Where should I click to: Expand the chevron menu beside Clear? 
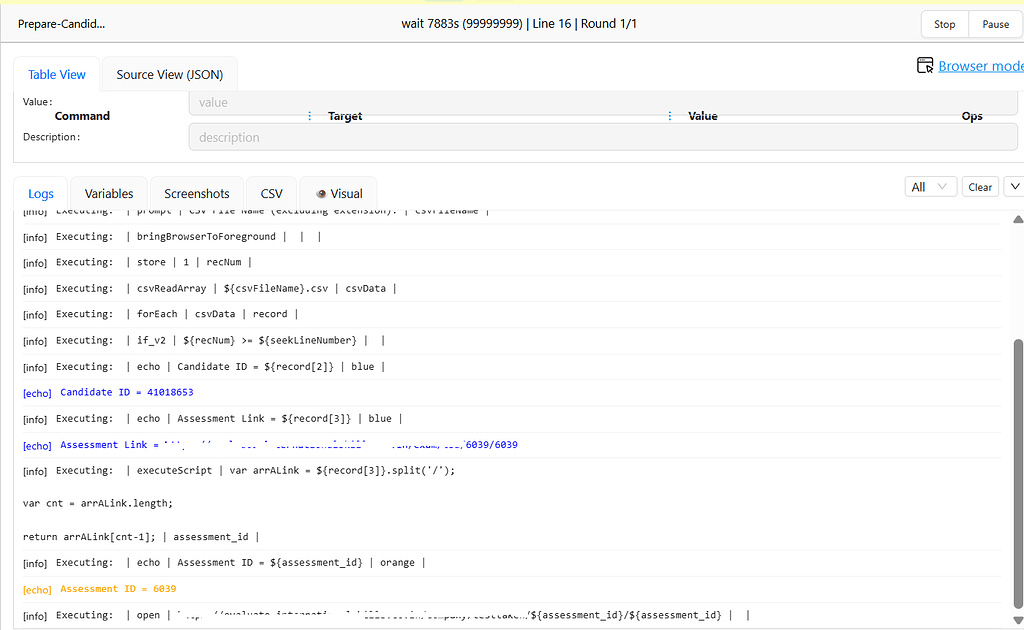[x=1014, y=187]
